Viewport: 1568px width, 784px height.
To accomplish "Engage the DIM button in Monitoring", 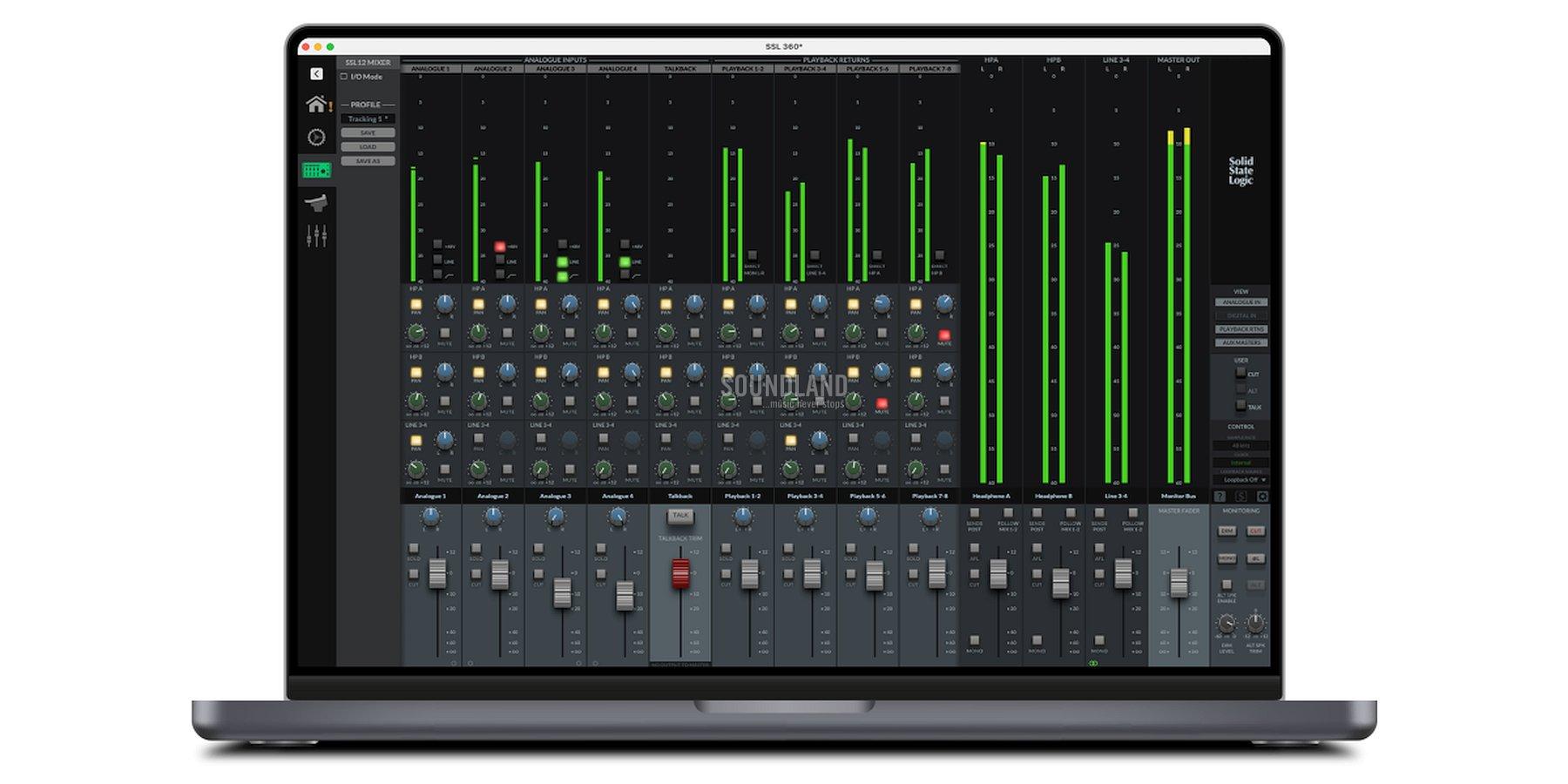I will (x=1227, y=531).
